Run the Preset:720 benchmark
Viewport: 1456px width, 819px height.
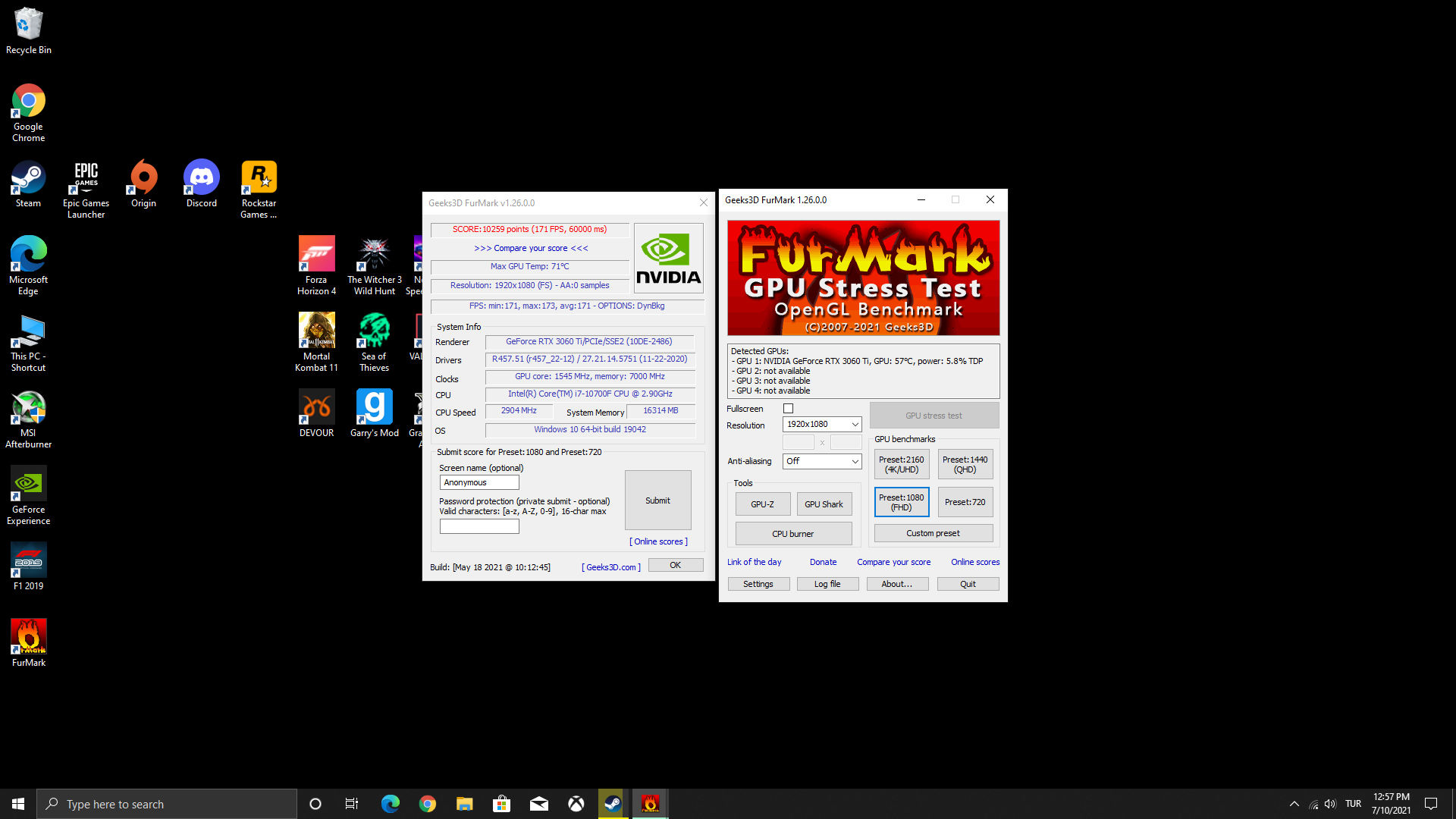(x=965, y=503)
